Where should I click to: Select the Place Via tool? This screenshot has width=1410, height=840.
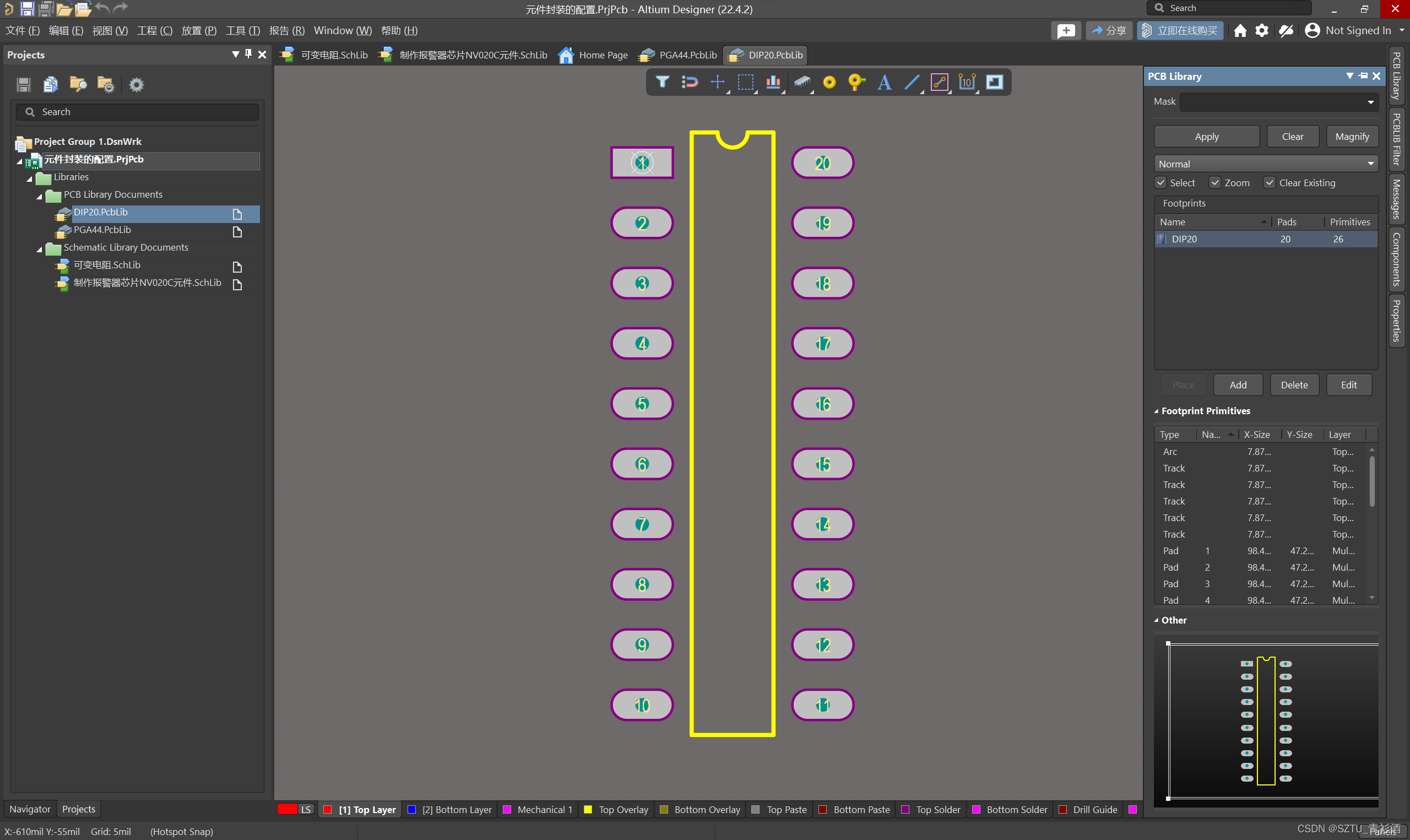(856, 83)
